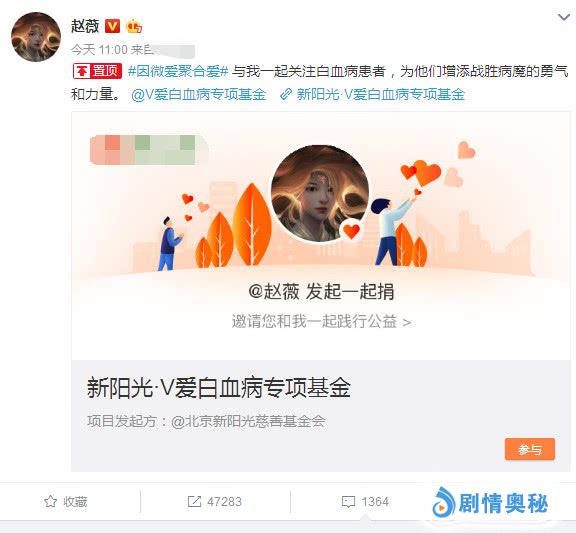This screenshot has height=533, width=576.
Task: Click the crown membership badge icon
Action: pyautogui.click(x=134, y=26)
